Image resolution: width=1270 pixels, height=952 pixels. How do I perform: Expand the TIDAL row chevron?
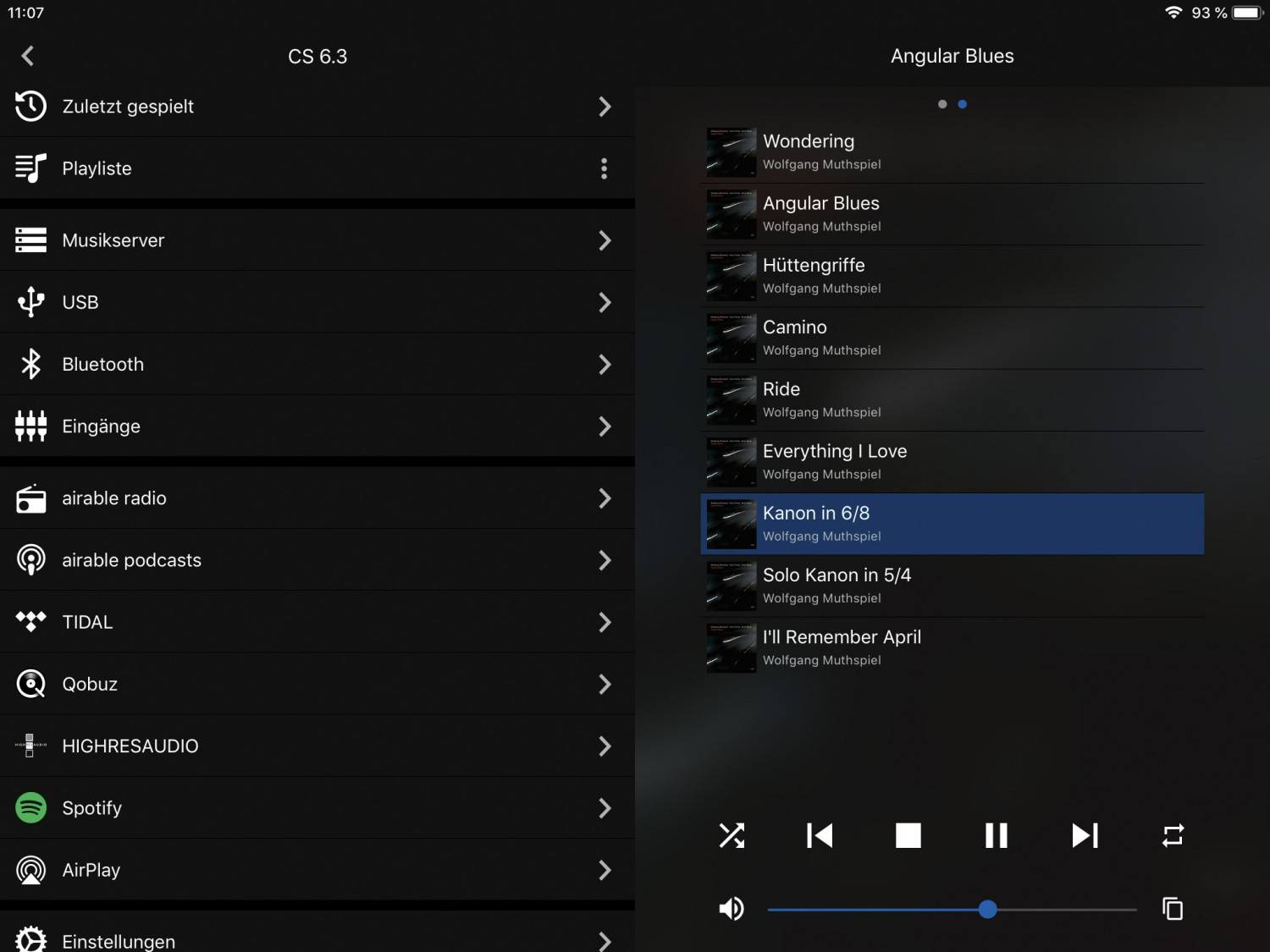pos(605,622)
